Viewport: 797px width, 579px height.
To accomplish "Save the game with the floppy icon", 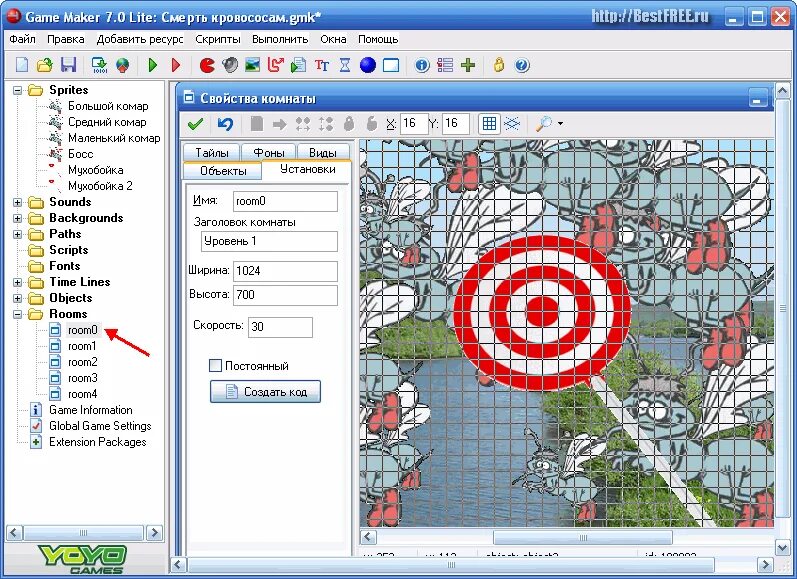I will [68, 65].
